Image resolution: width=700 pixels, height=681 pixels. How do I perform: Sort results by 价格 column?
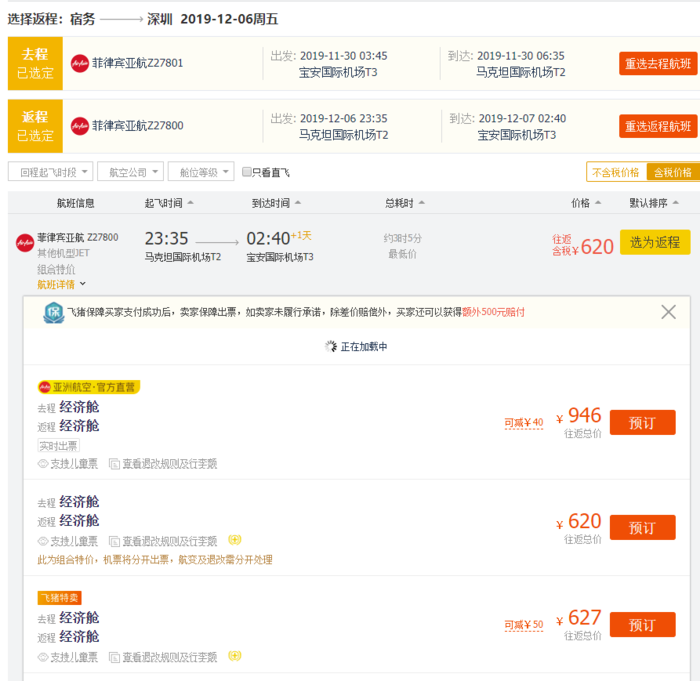tap(586, 203)
